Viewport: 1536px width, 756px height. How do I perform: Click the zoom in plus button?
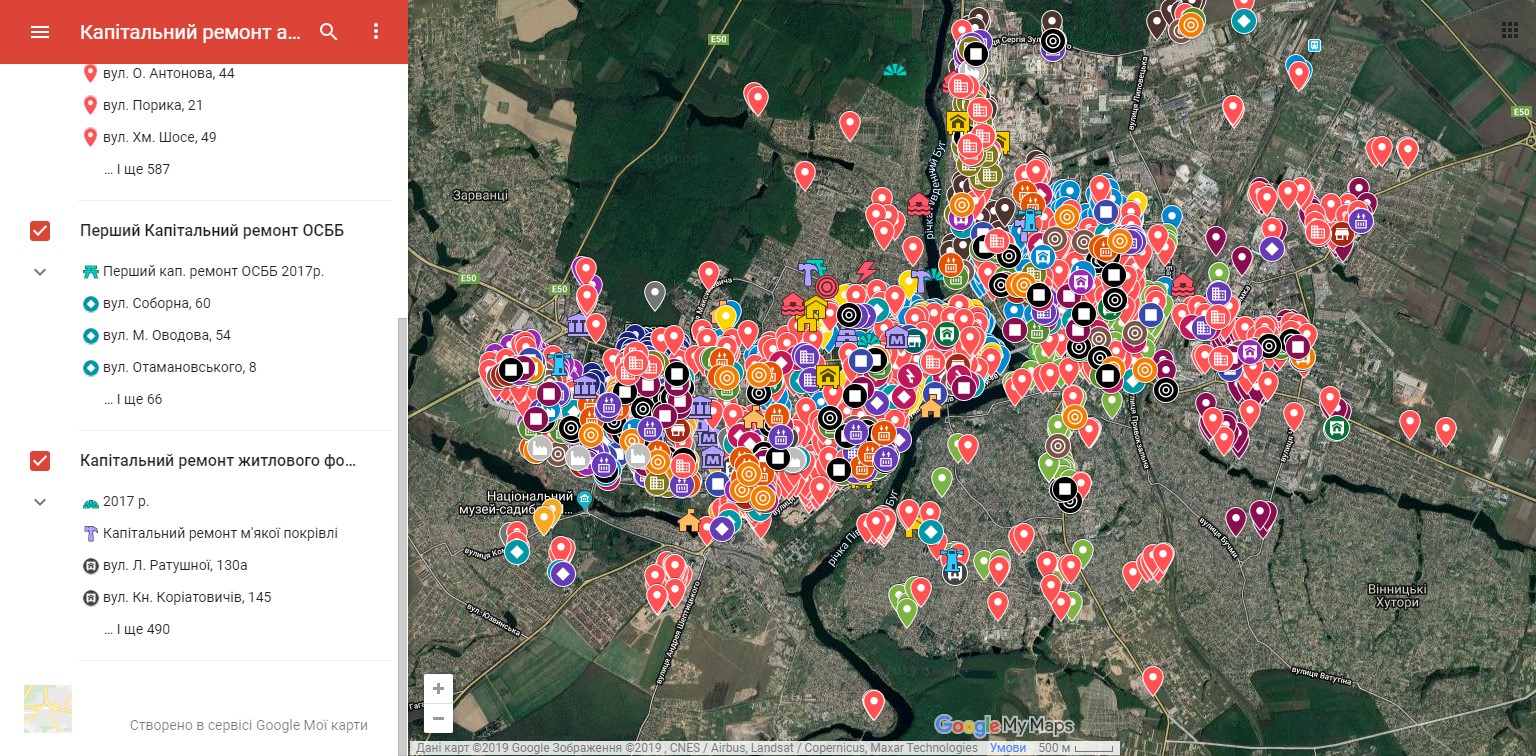pos(438,689)
